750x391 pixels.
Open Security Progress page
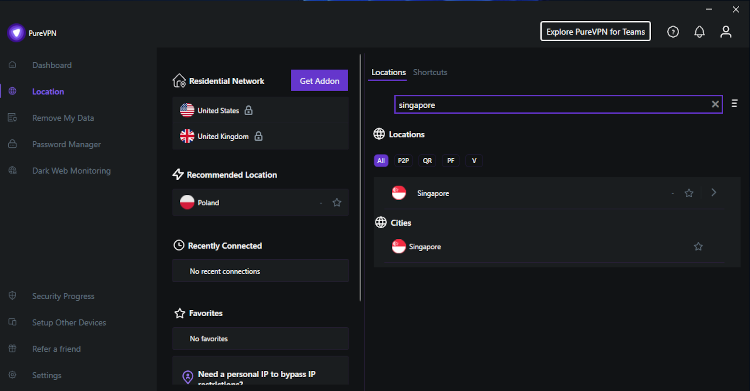63,296
